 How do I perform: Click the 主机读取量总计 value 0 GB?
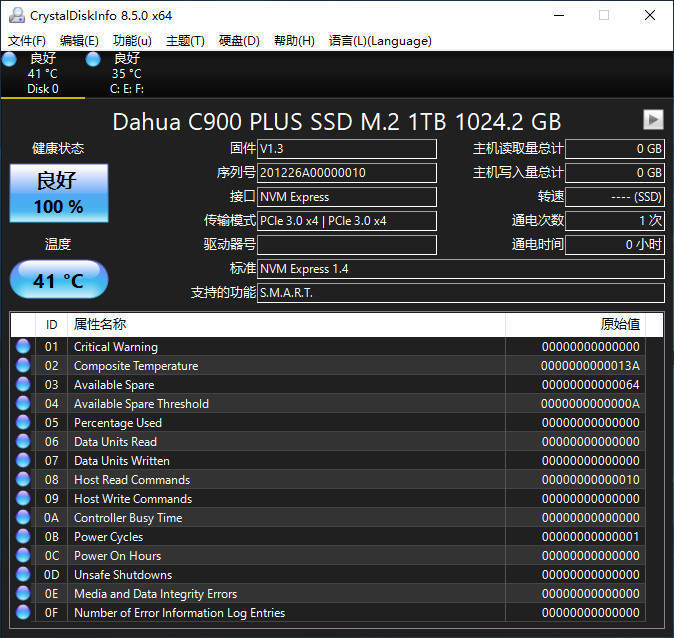615,149
